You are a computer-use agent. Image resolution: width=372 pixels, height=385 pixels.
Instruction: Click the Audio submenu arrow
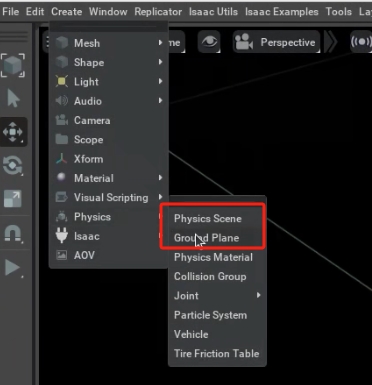pyautogui.click(x=160, y=101)
